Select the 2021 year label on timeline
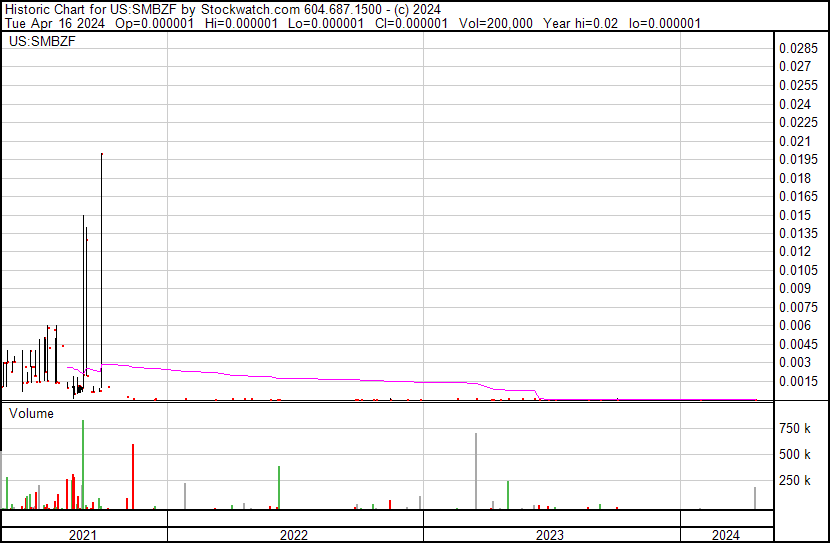 pos(83,535)
